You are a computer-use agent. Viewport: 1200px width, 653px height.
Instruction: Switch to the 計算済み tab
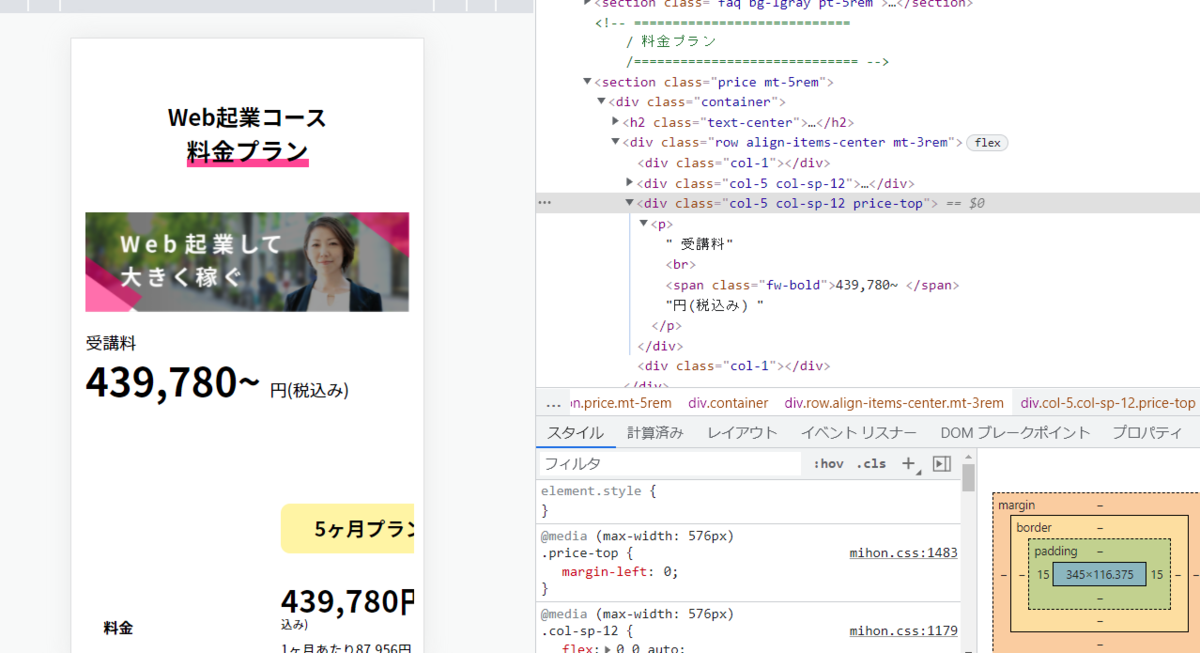click(655, 433)
